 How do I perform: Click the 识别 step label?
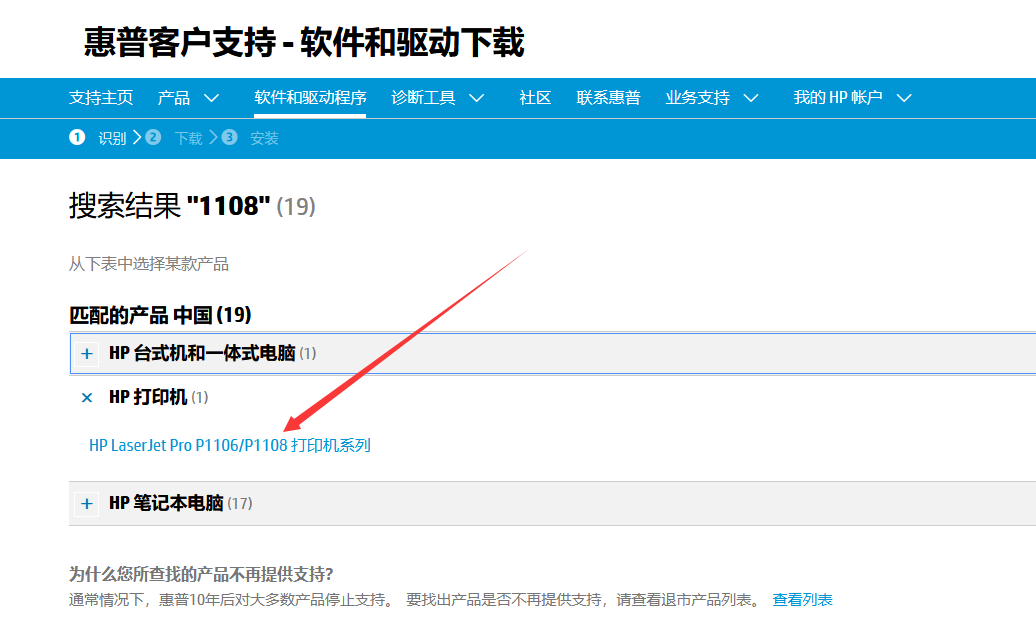pyautogui.click(x=112, y=138)
